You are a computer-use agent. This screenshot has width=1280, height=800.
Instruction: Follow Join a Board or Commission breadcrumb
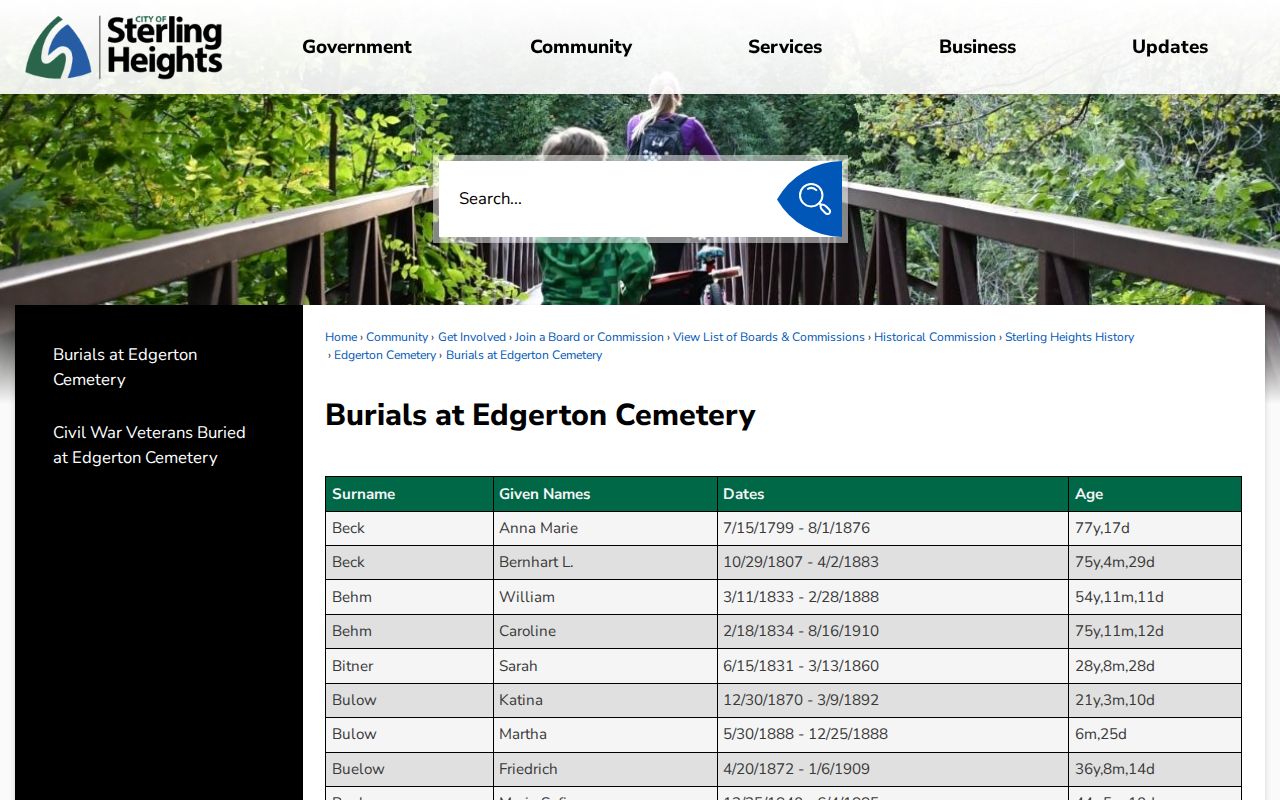point(589,337)
